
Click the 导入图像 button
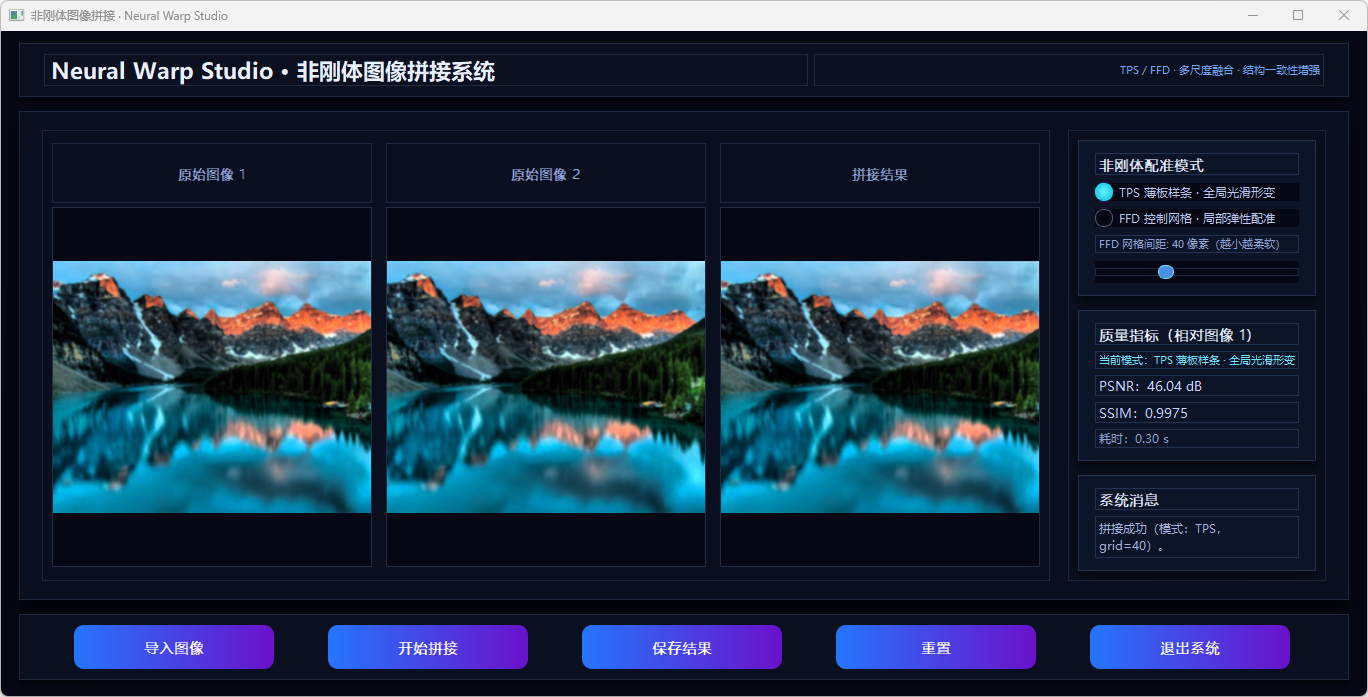174,647
